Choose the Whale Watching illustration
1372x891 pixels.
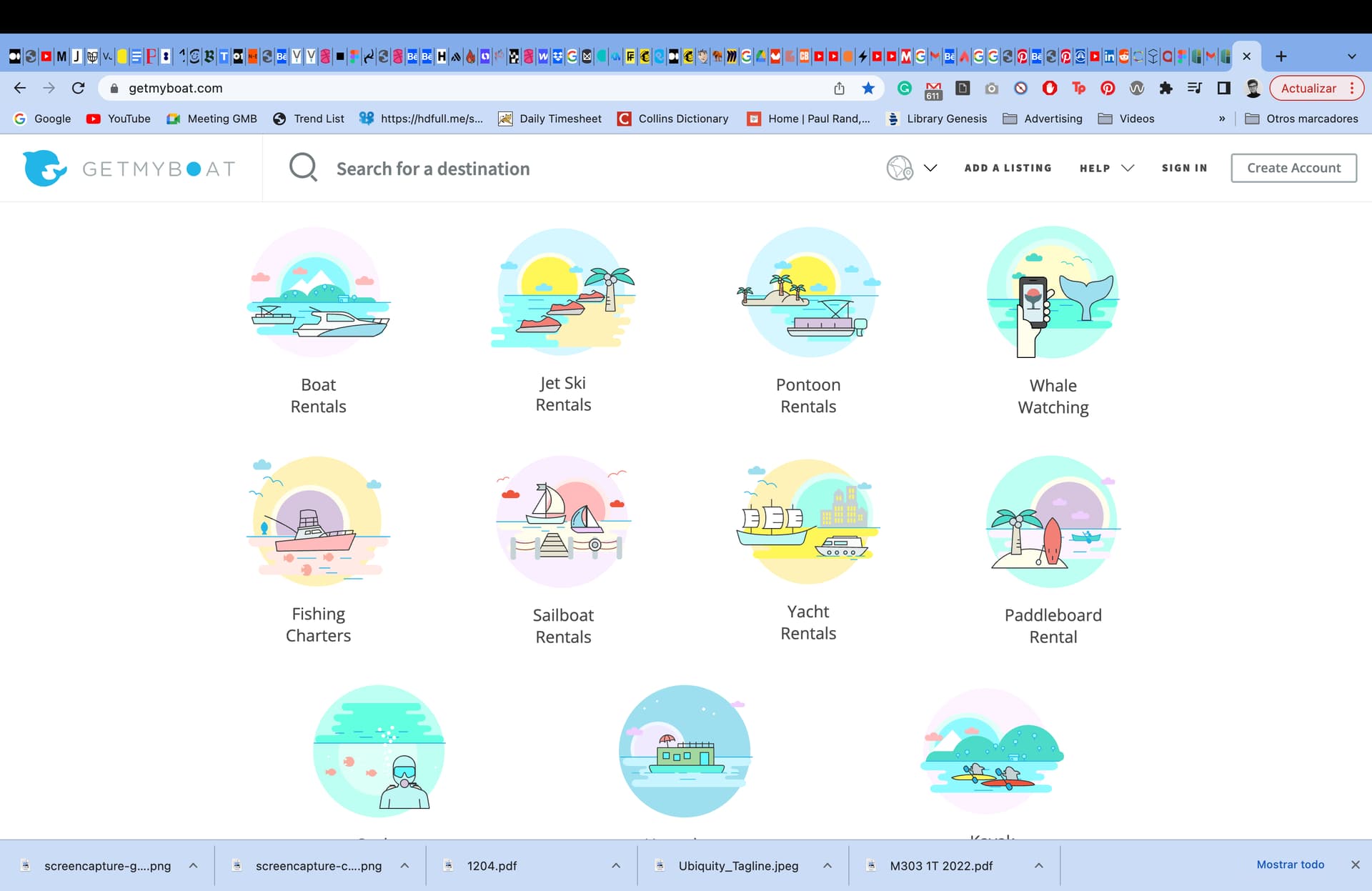pyautogui.click(x=1053, y=292)
